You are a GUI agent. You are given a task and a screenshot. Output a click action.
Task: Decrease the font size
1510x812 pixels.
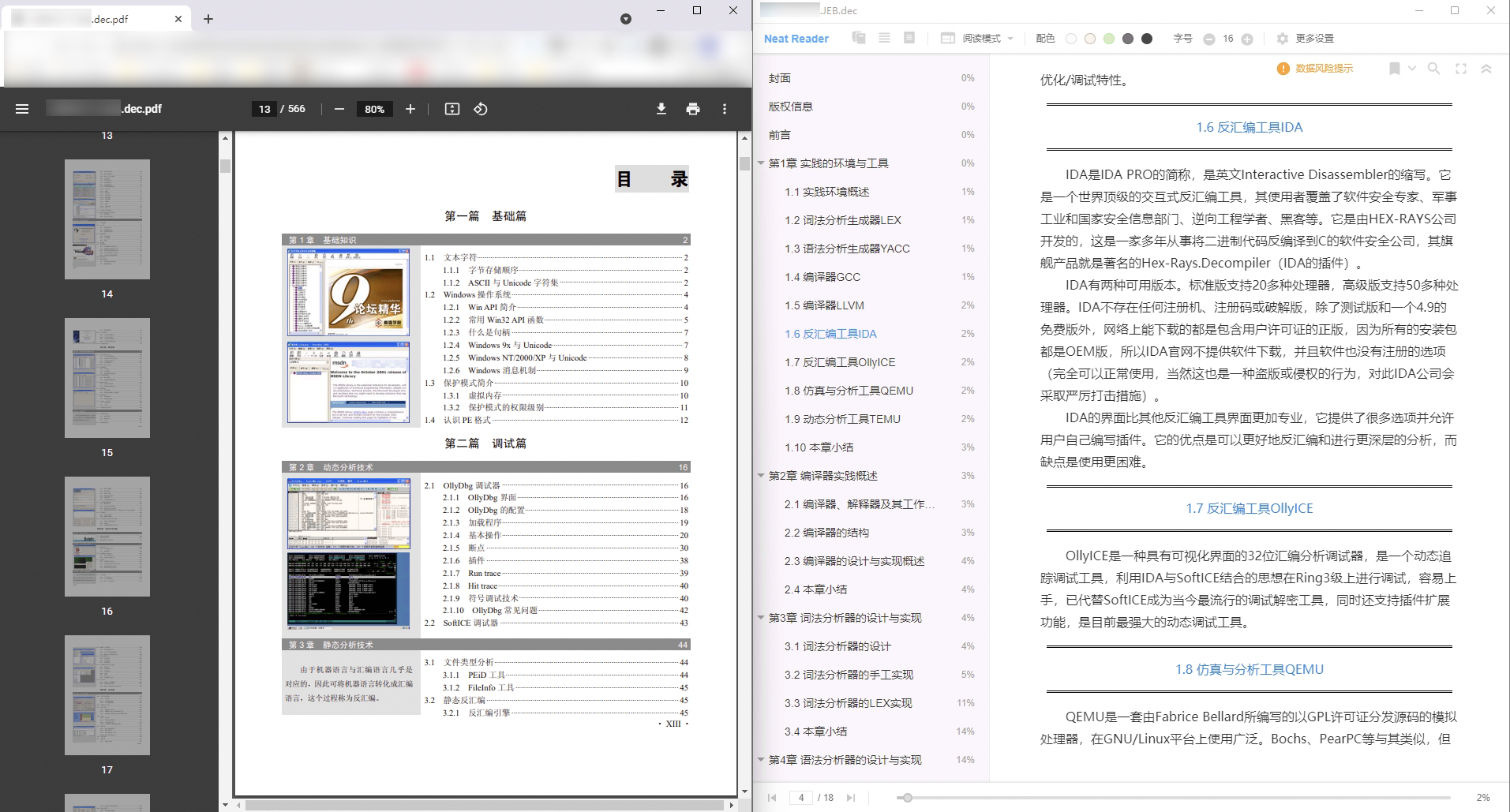click(x=1208, y=39)
